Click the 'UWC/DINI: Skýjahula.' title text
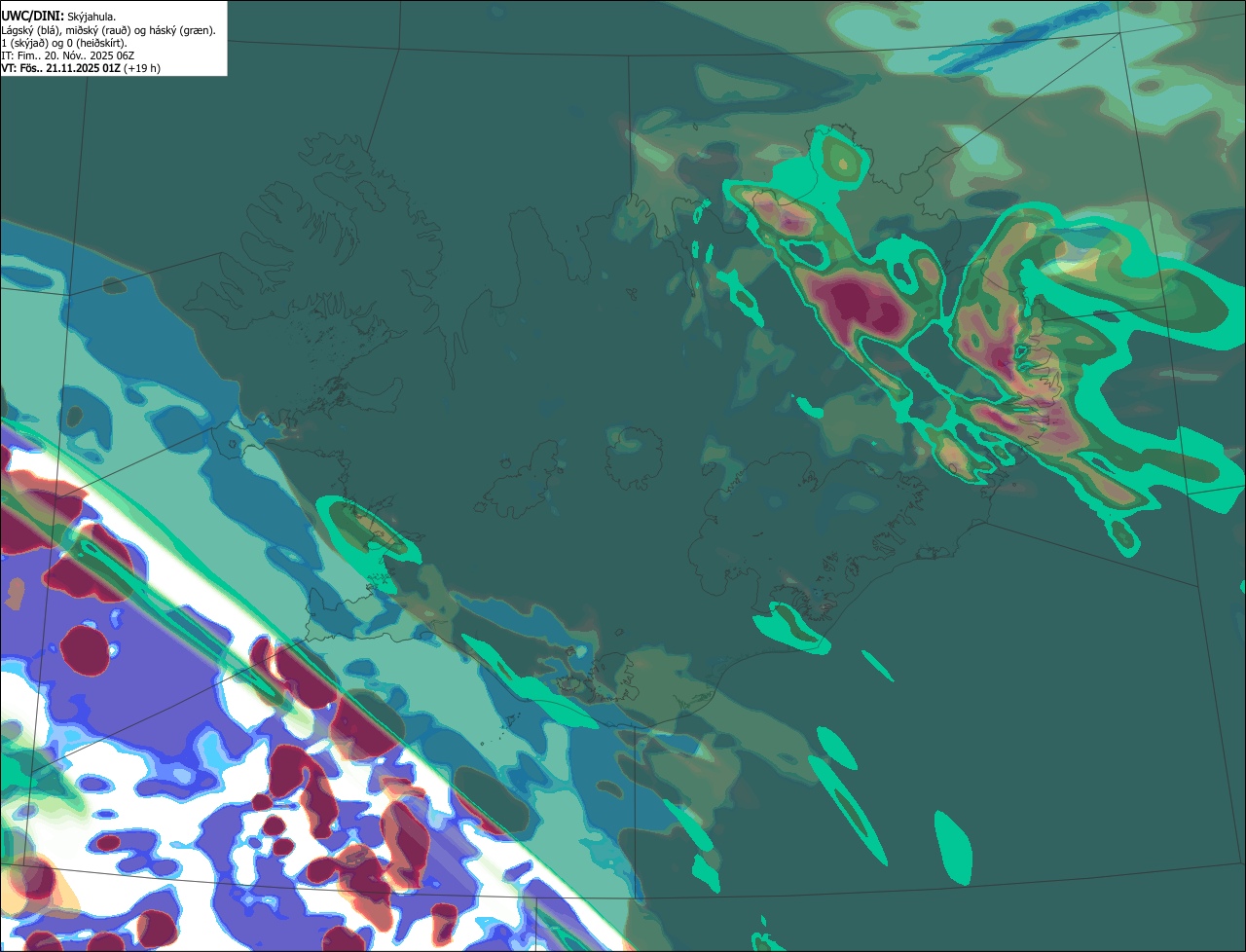The width and height of the screenshot is (1246, 952). click(x=58, y=17)
